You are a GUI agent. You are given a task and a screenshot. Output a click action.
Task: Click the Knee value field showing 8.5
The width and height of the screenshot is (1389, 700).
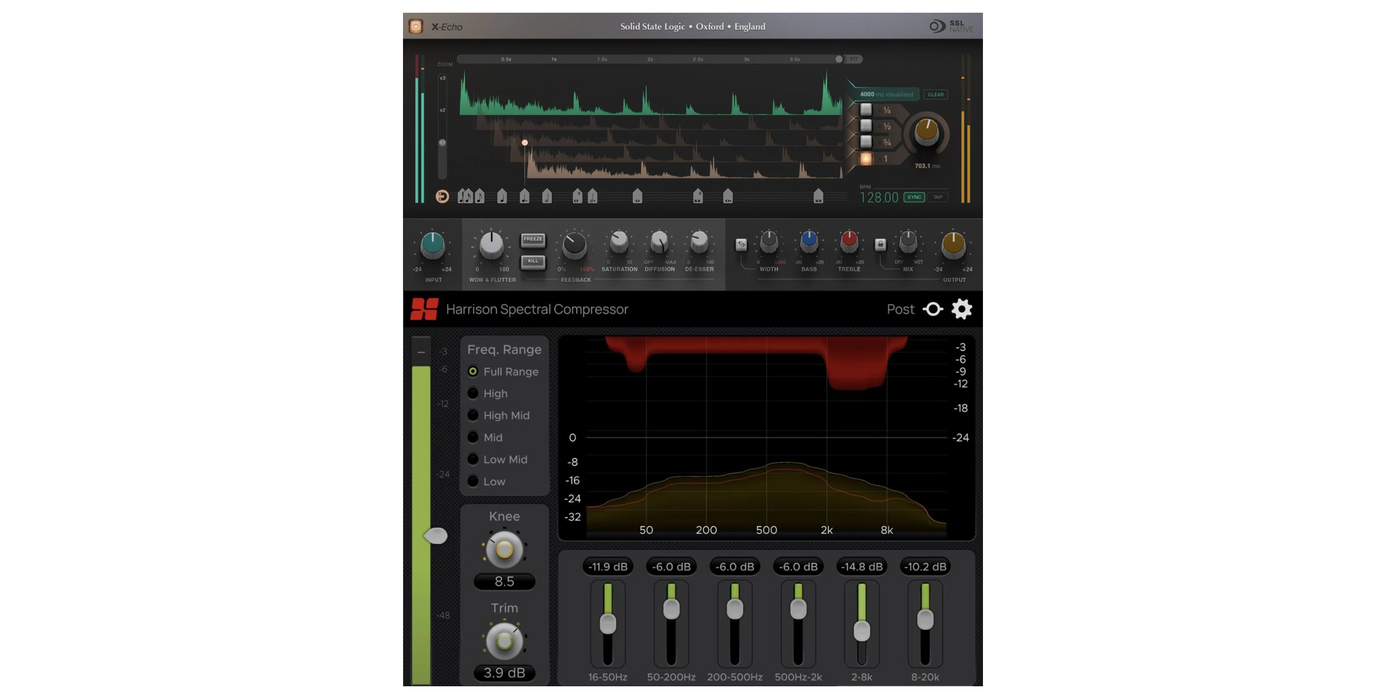click(504, 581)
